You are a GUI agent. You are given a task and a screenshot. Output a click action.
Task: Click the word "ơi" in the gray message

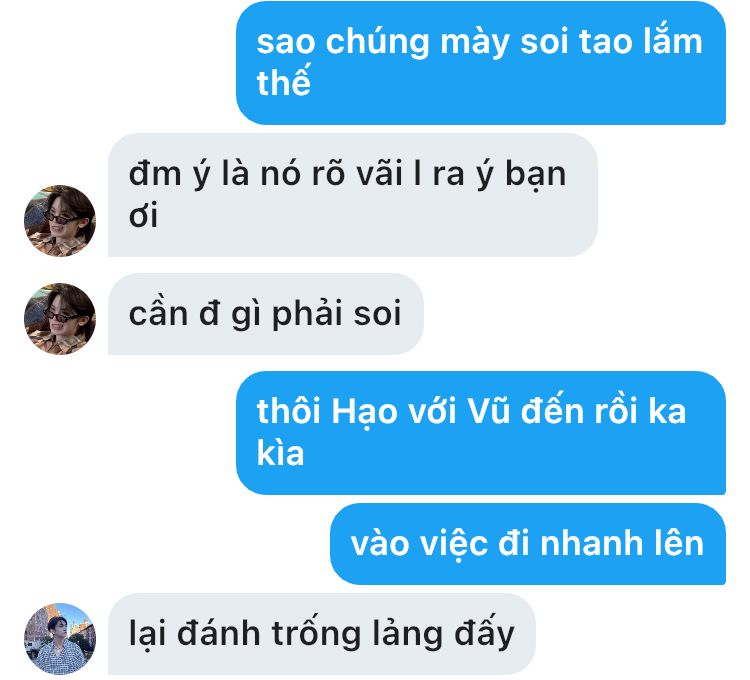click(143, 214)
